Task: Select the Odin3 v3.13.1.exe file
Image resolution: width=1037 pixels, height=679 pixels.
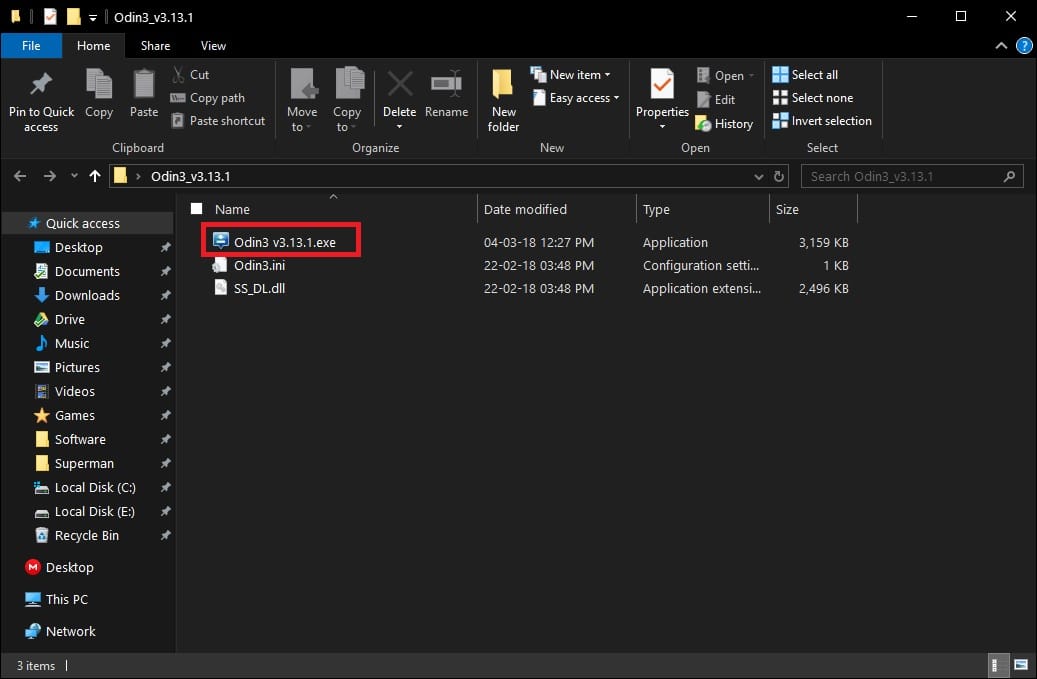Action: coord(284,242)
